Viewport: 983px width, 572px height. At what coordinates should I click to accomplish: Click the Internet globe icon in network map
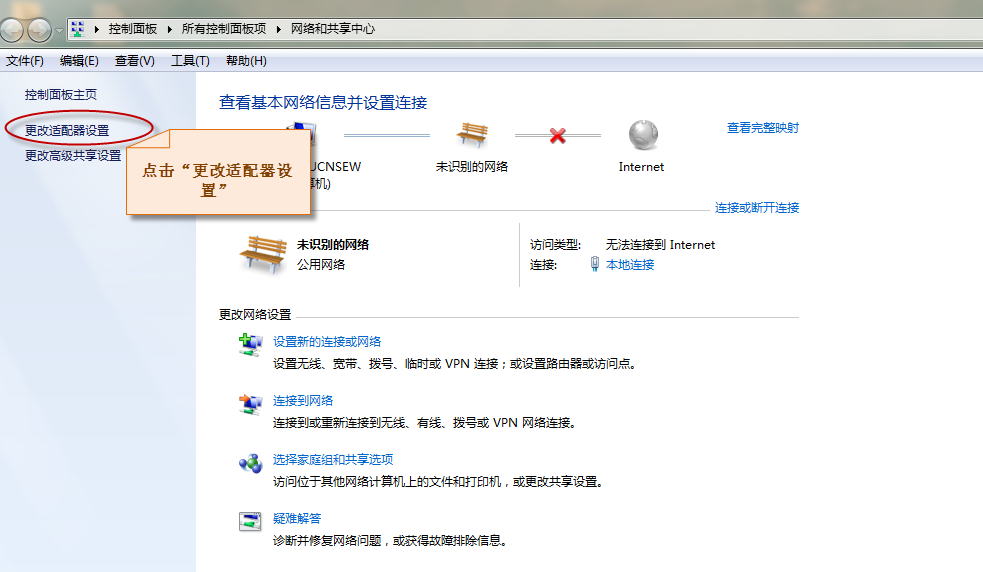click(642, 135)
